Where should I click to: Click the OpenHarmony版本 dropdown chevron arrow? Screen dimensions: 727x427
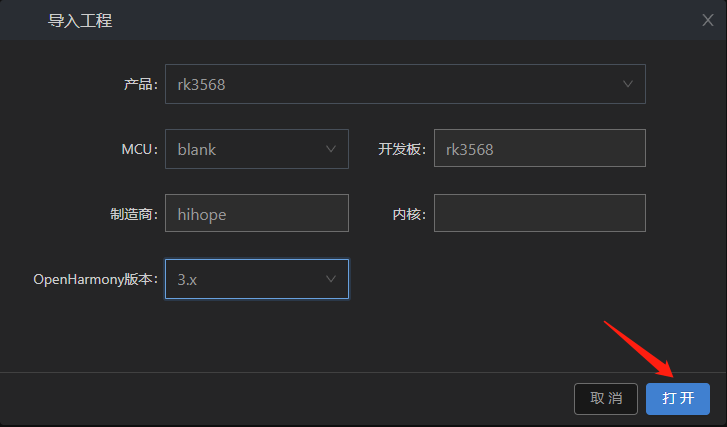click(331, 279)
